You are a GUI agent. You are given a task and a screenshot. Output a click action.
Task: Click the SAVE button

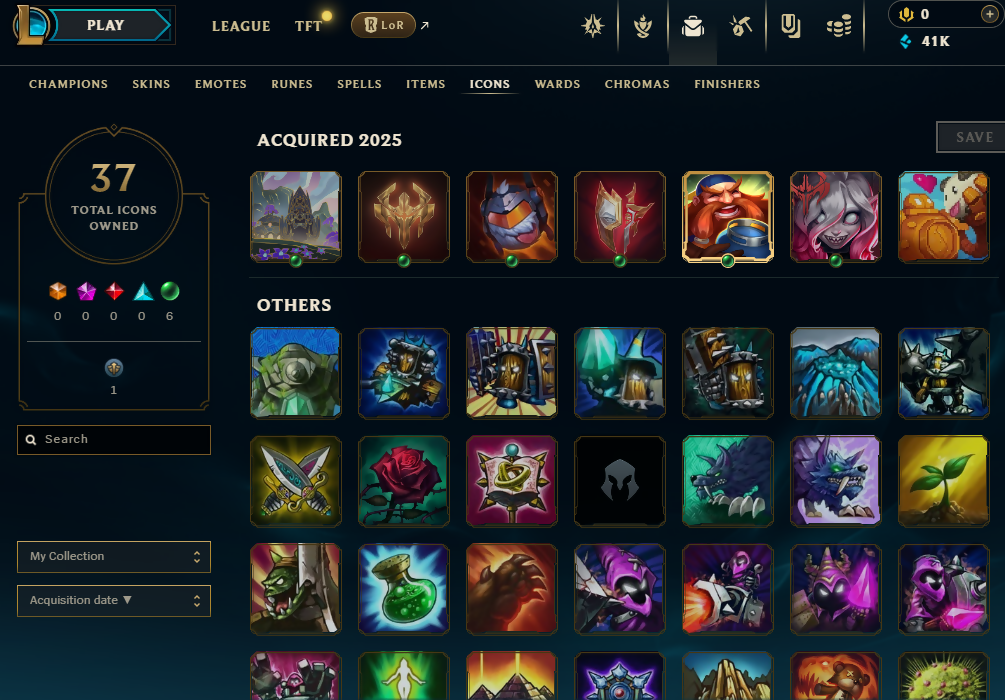[971, 137]
